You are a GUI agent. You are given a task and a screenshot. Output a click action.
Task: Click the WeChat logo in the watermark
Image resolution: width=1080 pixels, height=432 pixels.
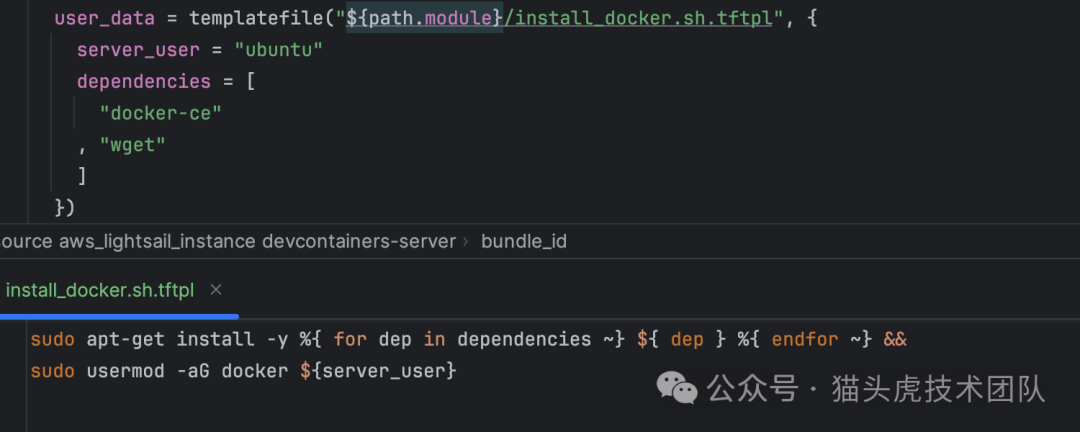pos(676,389)
